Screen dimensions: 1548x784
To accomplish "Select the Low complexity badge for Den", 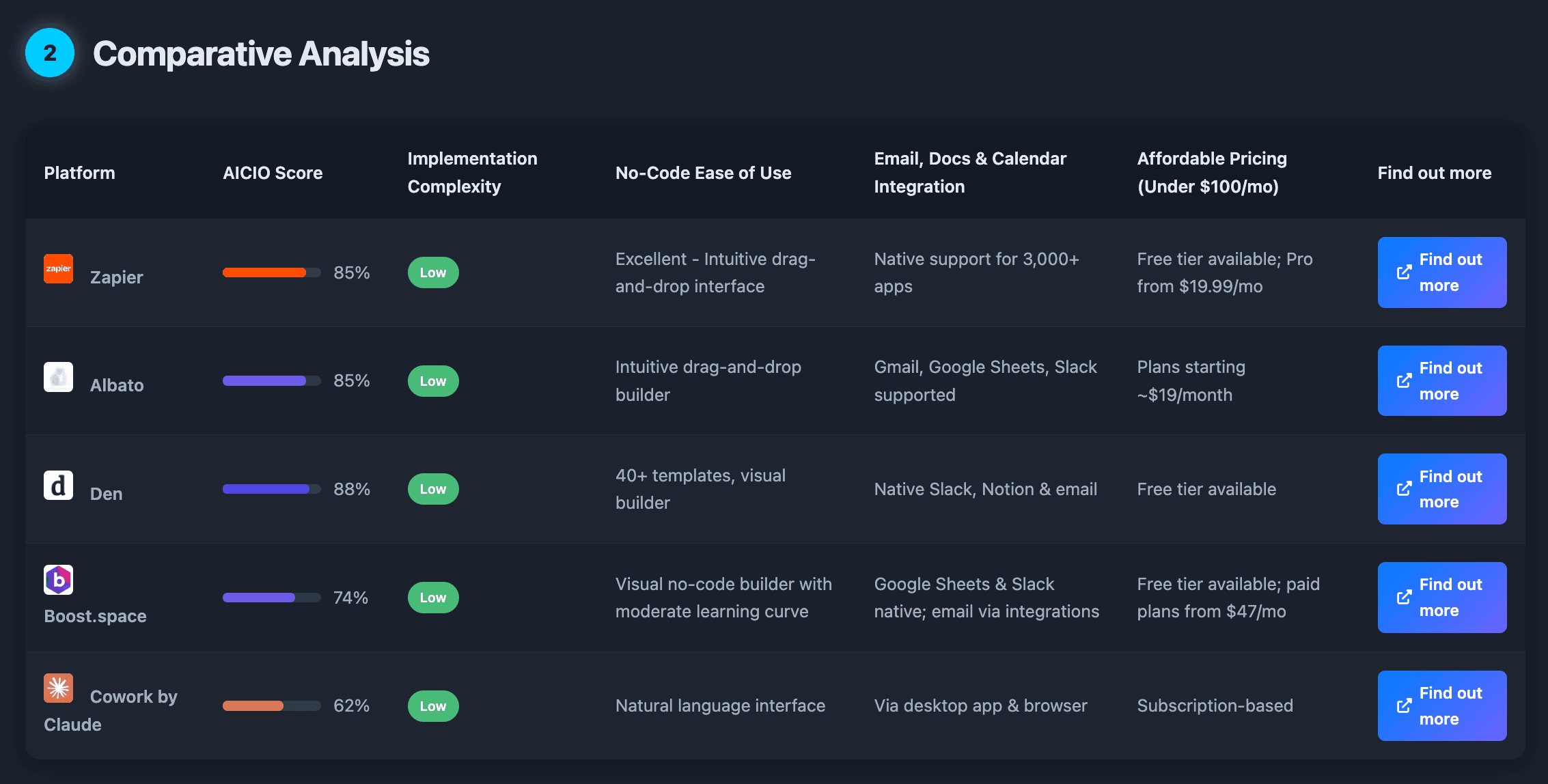I will tap(432, 488).
